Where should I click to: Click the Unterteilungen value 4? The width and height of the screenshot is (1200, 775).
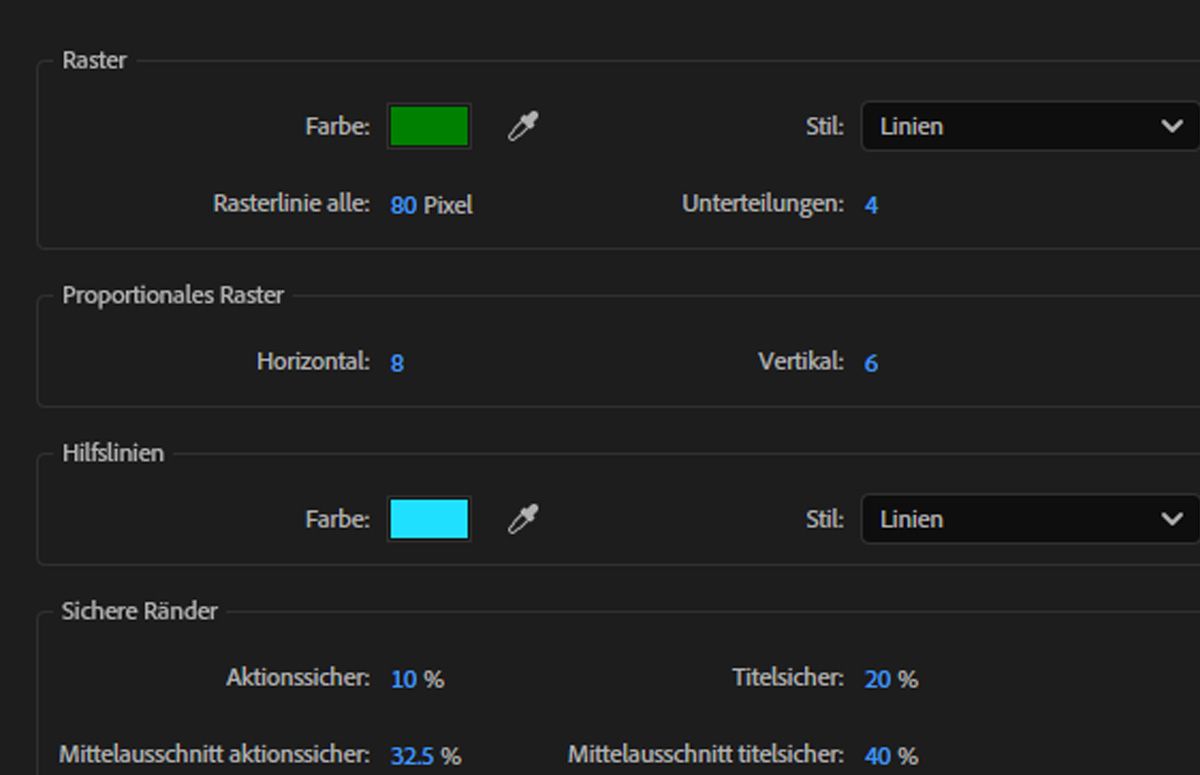(871, 204)
